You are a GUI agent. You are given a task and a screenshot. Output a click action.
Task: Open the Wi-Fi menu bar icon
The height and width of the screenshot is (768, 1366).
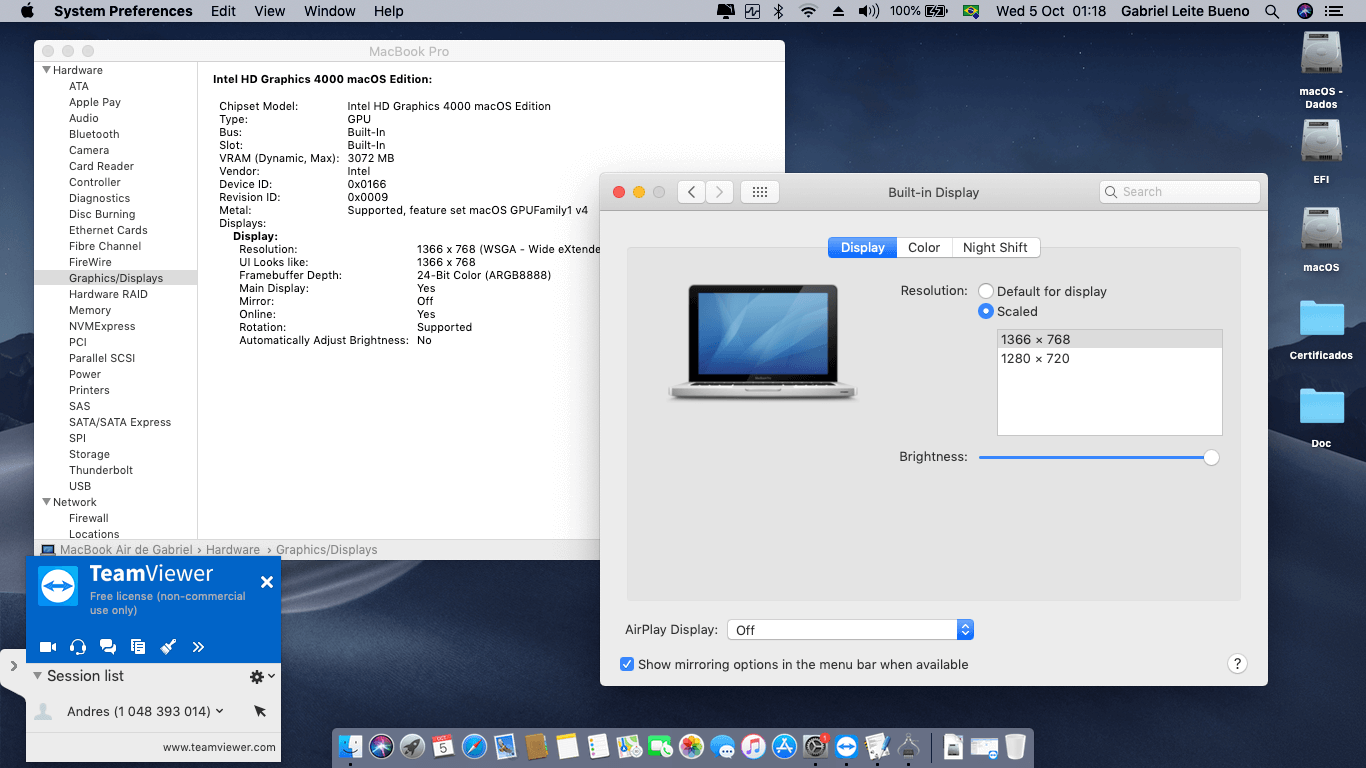tap(808, 11)
